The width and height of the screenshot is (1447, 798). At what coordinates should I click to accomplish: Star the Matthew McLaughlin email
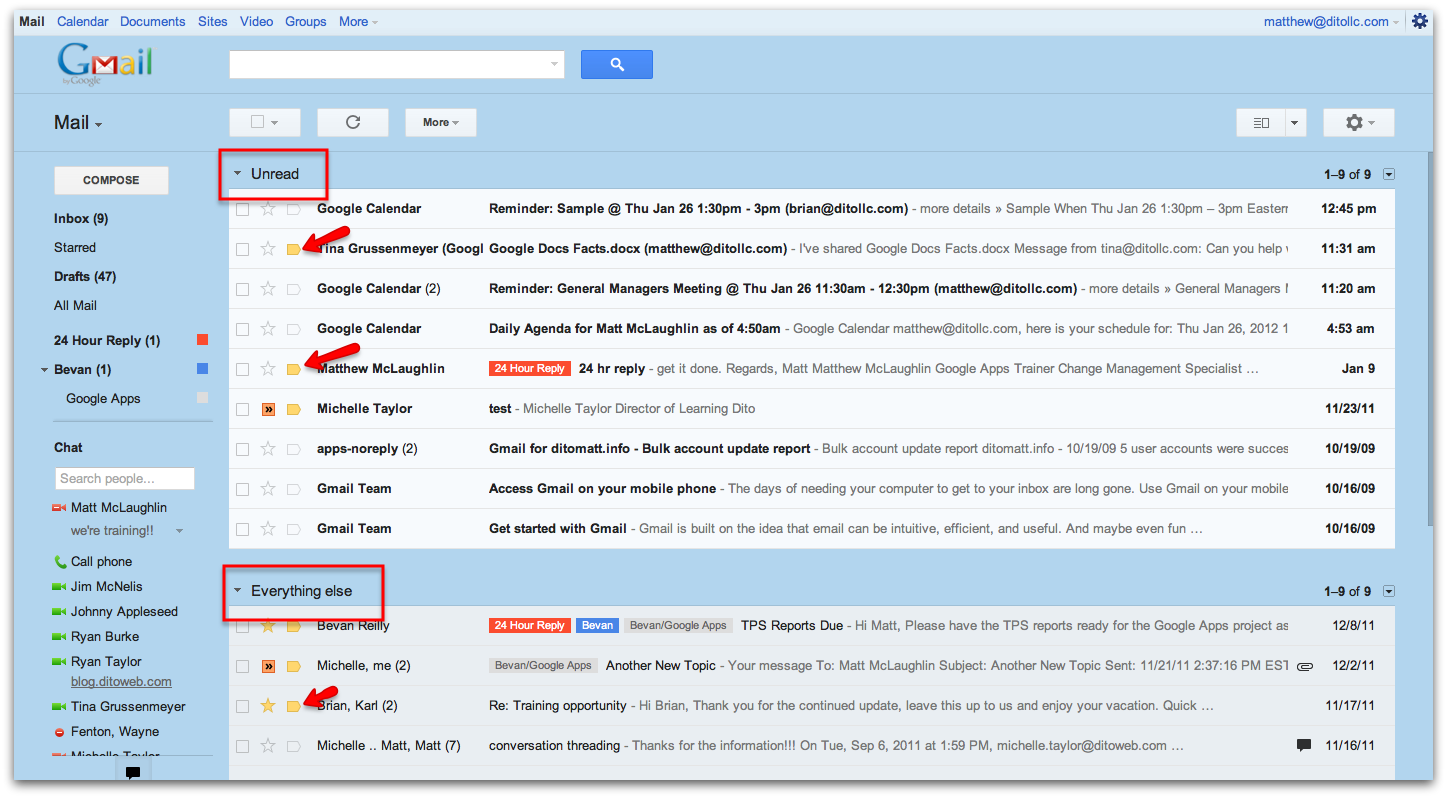(x=268, y=369)
